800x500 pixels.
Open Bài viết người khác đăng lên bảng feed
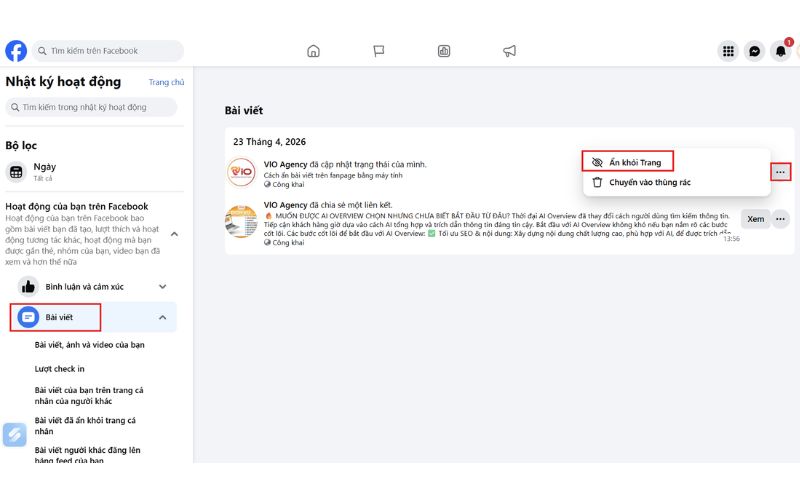click(x=87, y=455)
